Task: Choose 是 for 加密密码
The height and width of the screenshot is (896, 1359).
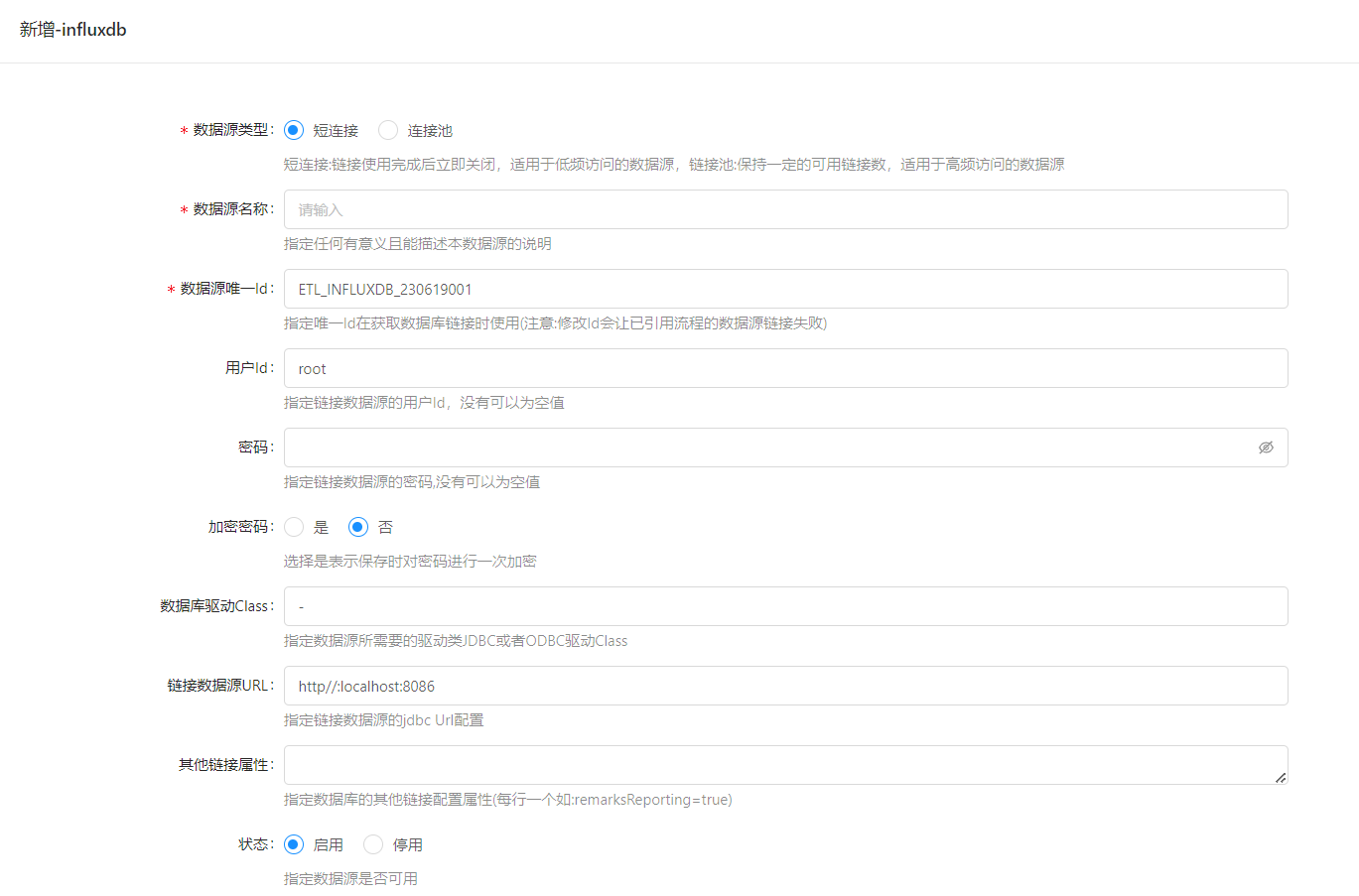Action: [x=294, y=527]
